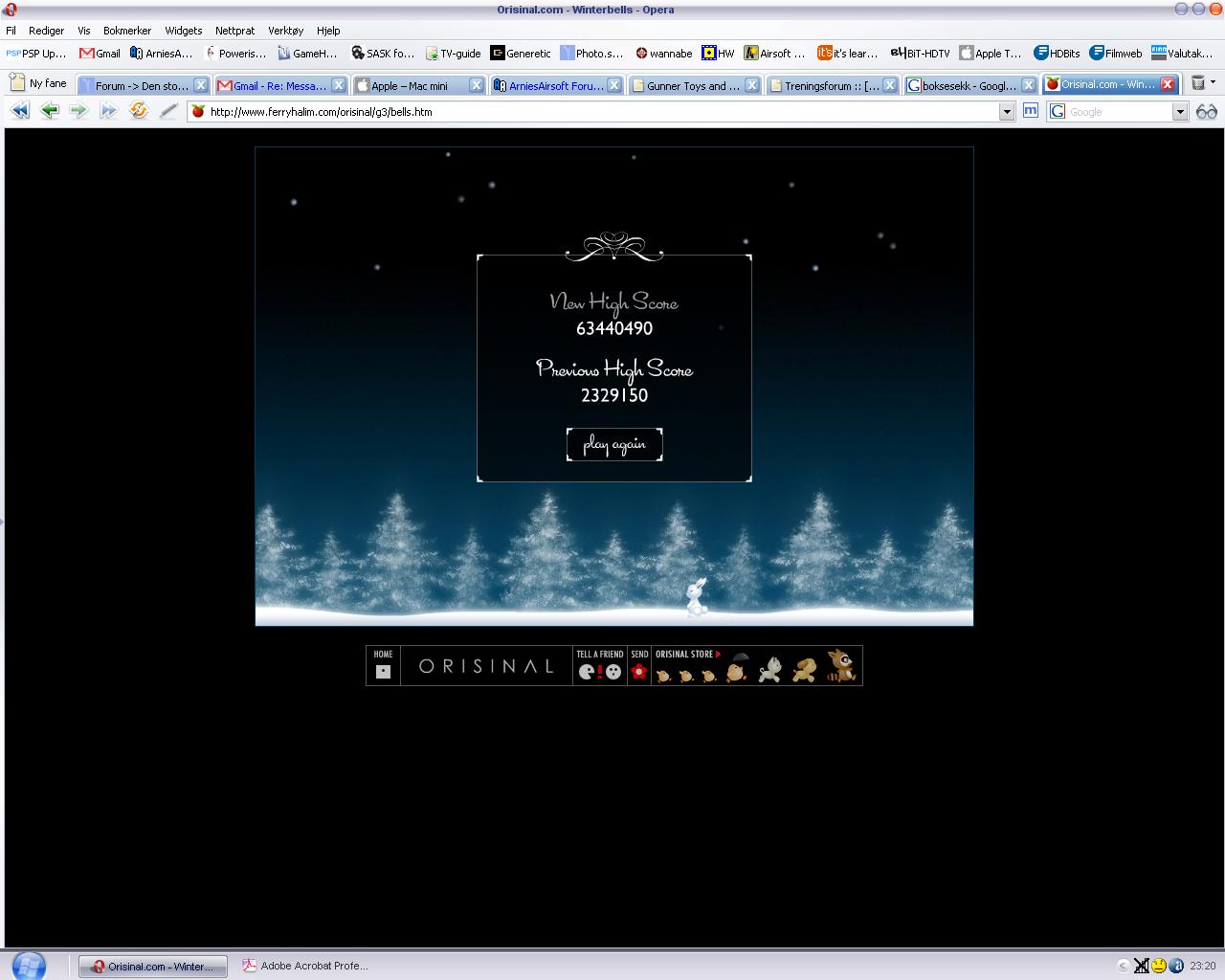Switch to the Treningsforum tab
The width and height of the screenshot is (1225, 980).
pyautogui.click(x=832, y=85)
